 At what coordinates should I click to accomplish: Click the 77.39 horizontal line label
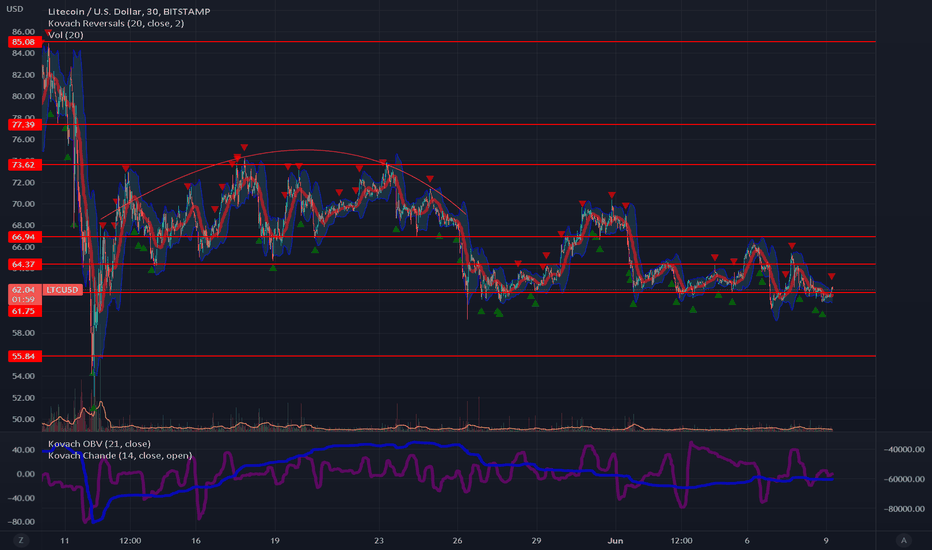point(24,124)
